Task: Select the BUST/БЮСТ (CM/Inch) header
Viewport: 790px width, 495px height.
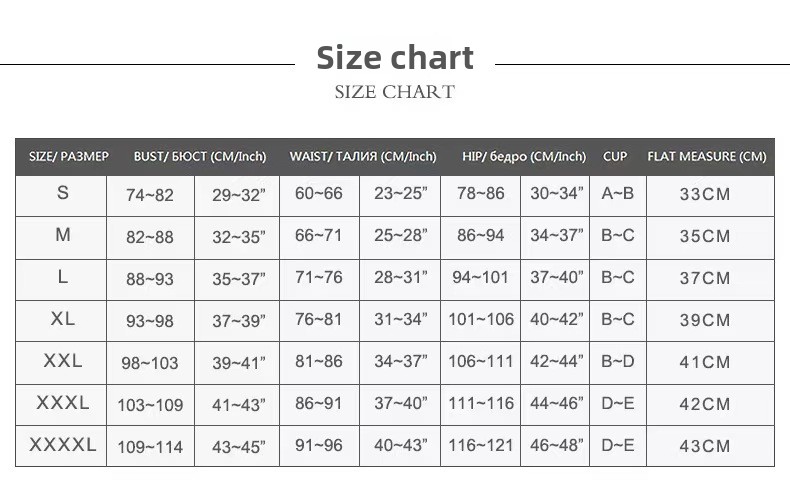Action: click(200, 157)
